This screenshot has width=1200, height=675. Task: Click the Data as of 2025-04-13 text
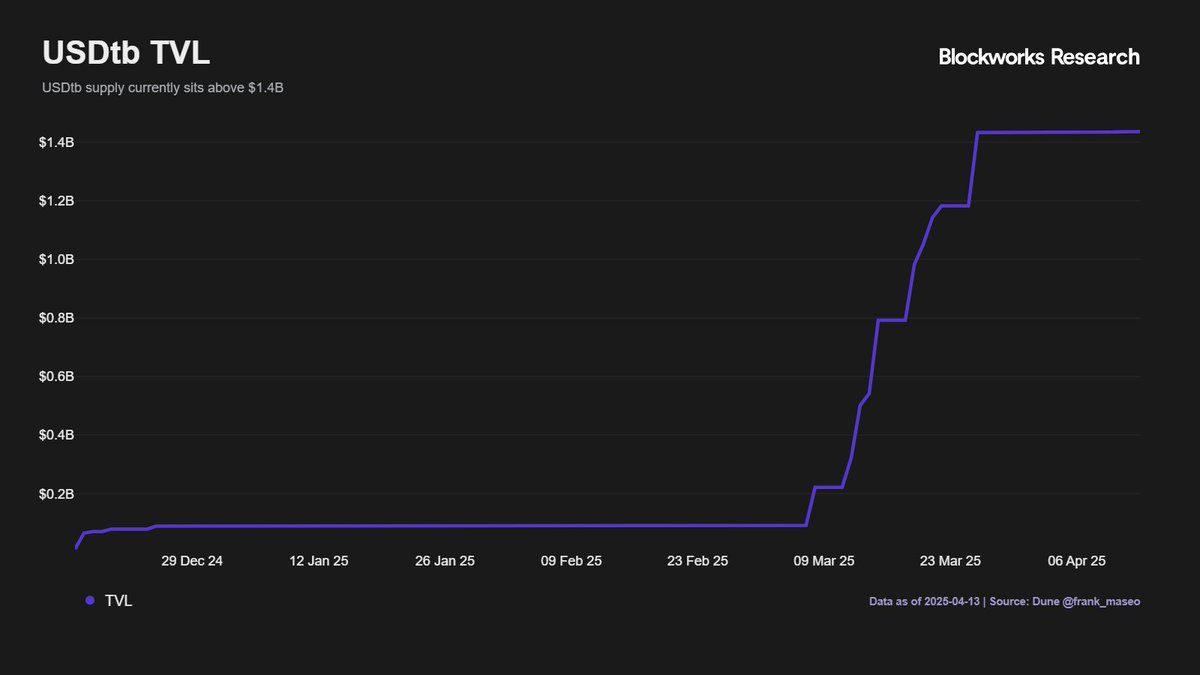(925, 602)
